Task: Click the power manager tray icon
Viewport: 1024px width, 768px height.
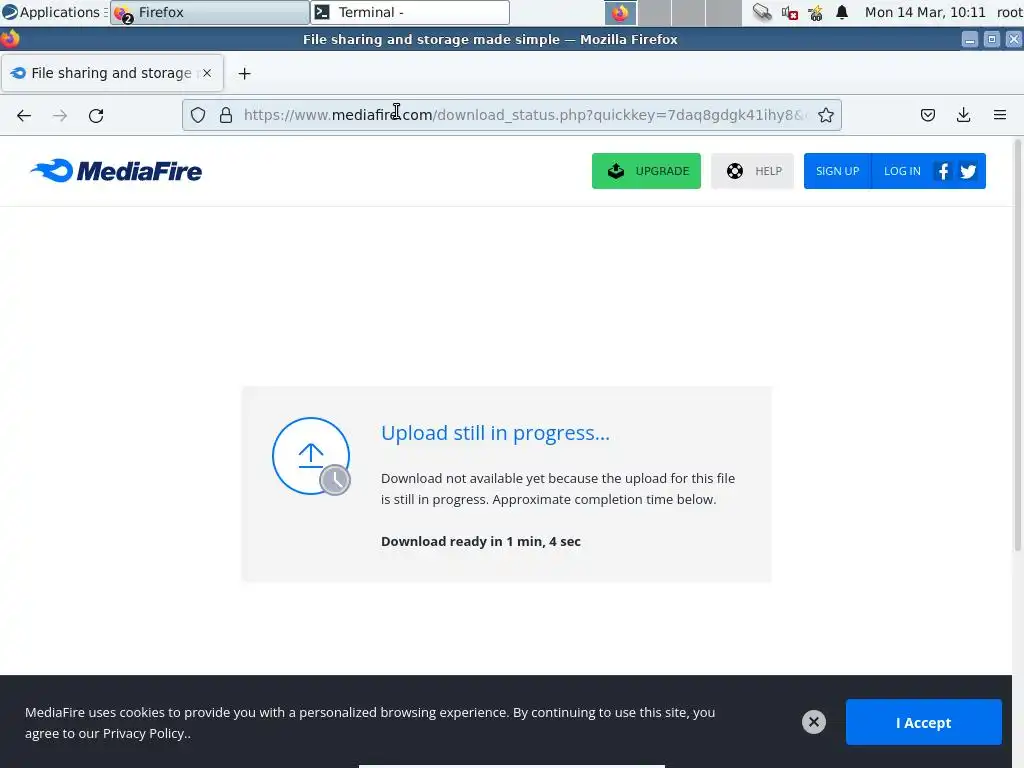Action: point(815,12)
